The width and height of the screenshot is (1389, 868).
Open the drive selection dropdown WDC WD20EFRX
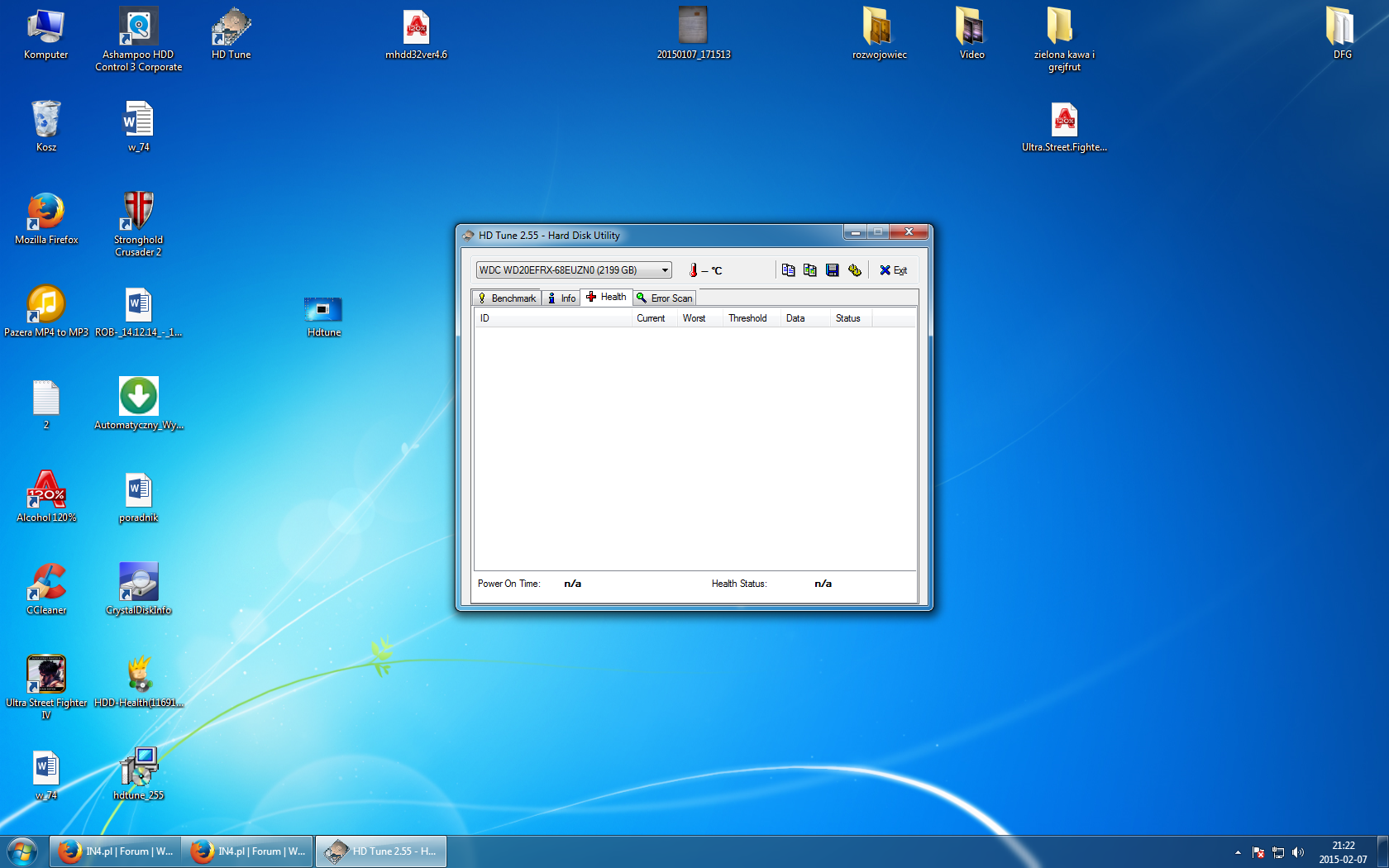click(574, 270)
